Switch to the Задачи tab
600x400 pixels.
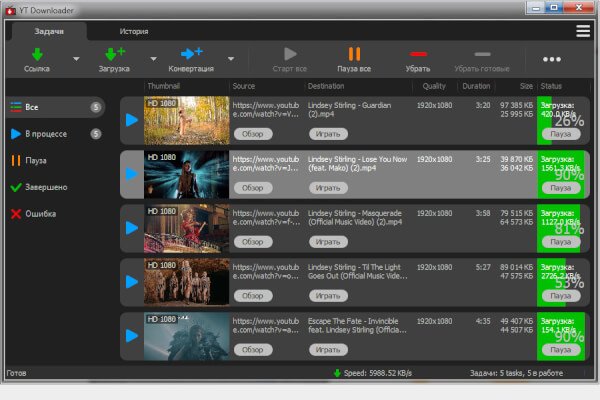(x=49, y=31)
